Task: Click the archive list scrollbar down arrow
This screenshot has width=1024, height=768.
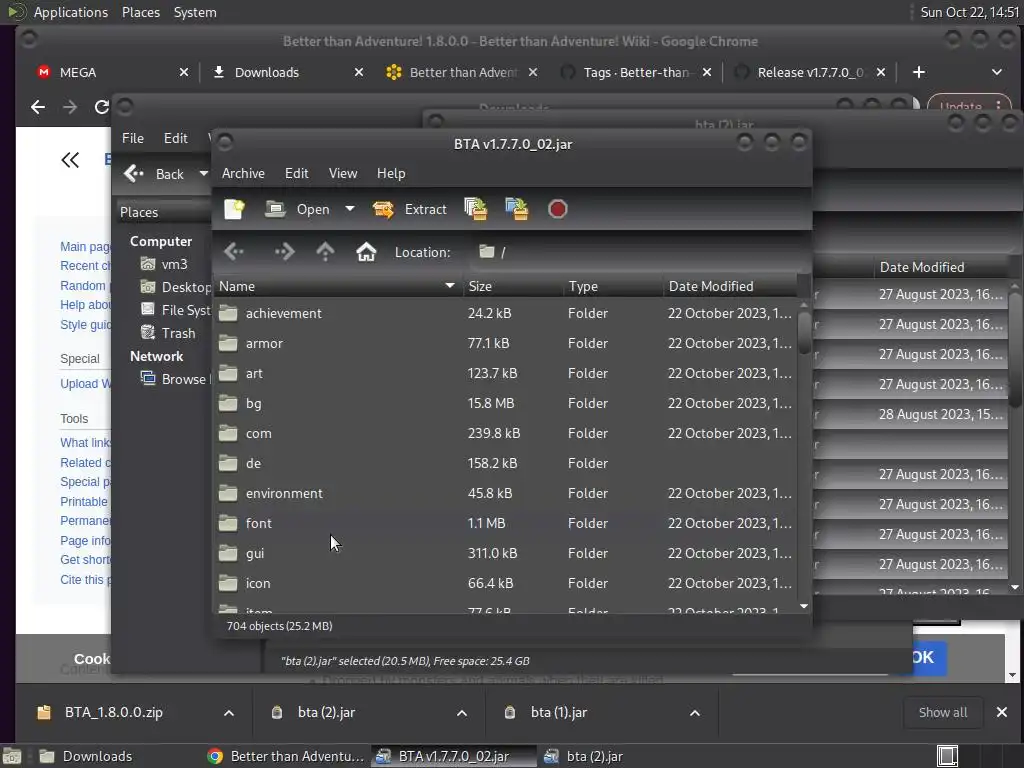Action: 804,606
